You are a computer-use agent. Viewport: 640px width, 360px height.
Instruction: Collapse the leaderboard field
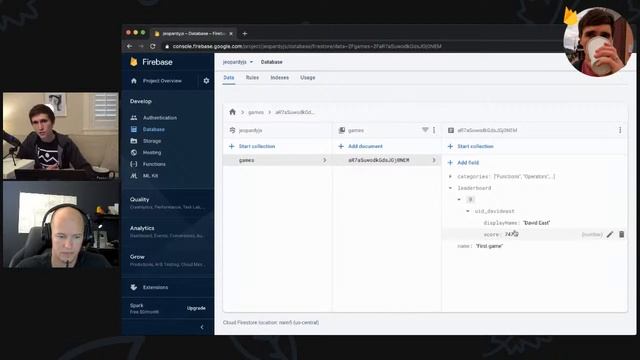point(450,188)
